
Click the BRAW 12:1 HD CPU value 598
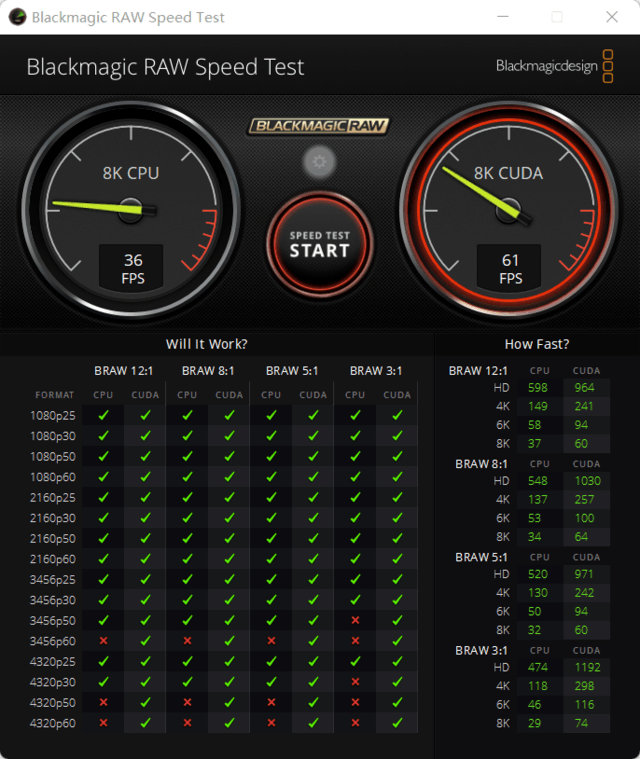tap(538, 388)
